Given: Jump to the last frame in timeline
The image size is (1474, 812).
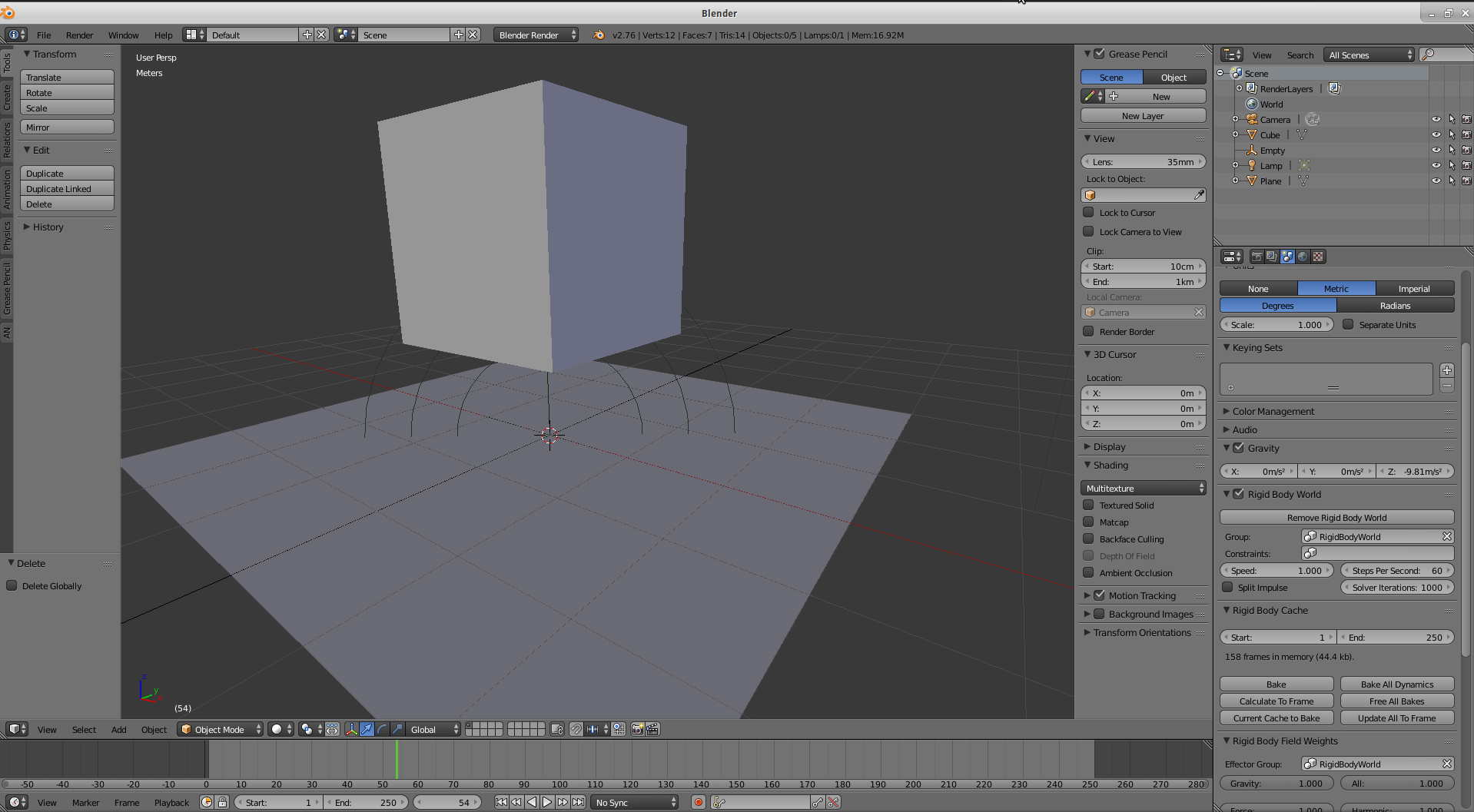Looking at the screenshot, I should (x=578, y=802).
